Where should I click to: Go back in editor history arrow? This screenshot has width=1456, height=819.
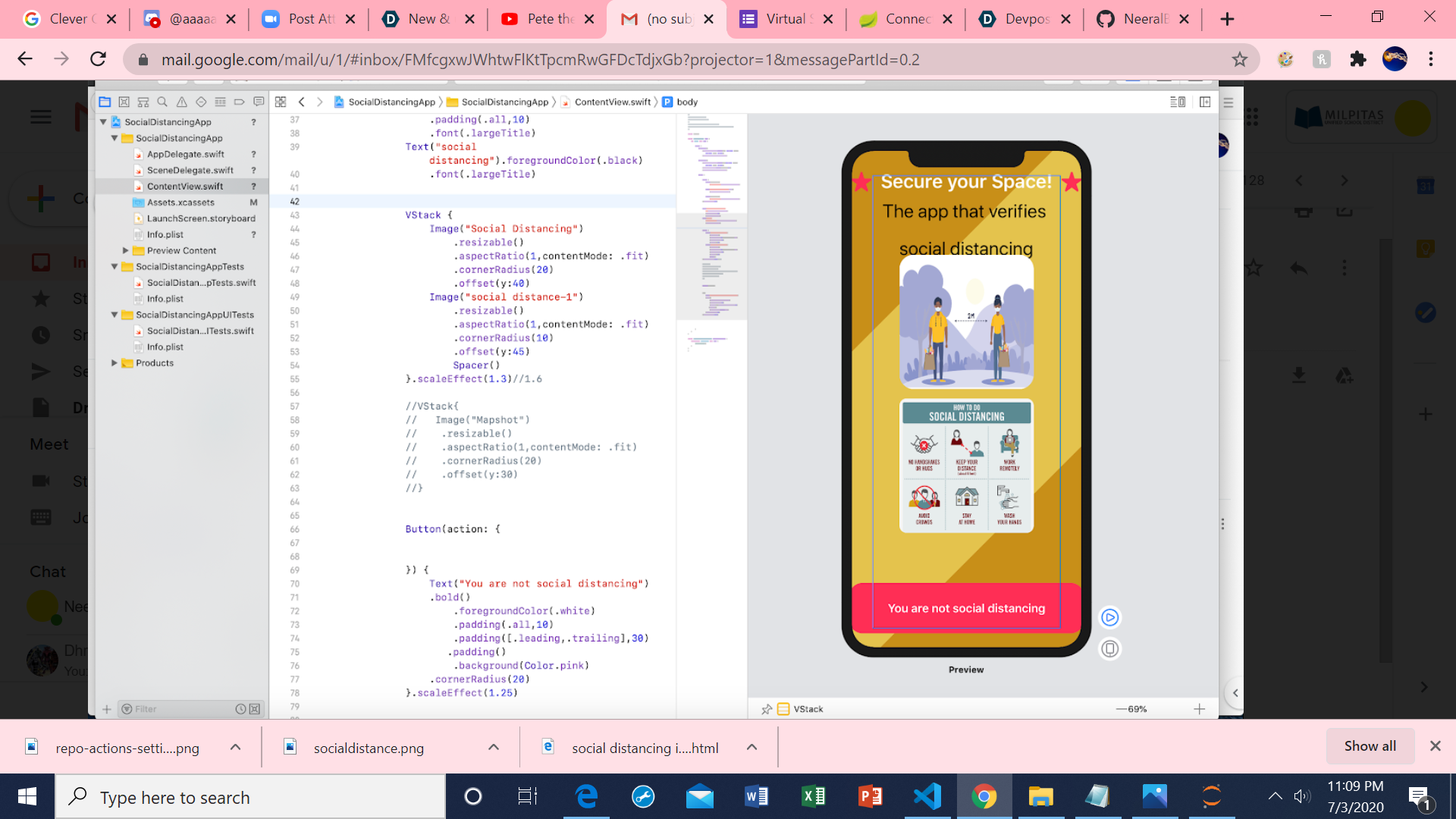(302, 102)
